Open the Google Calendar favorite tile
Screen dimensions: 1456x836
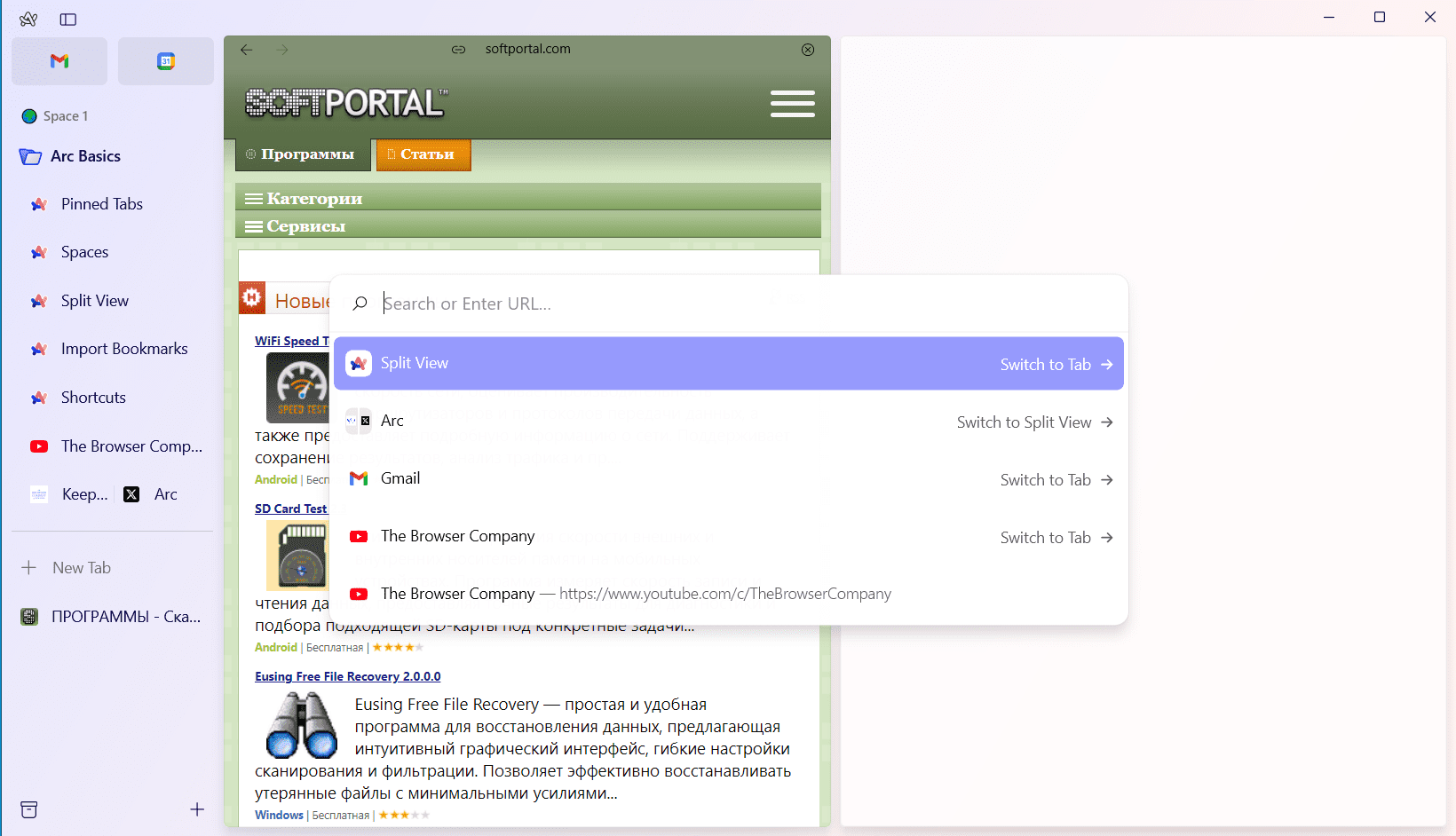pos(166,61)
